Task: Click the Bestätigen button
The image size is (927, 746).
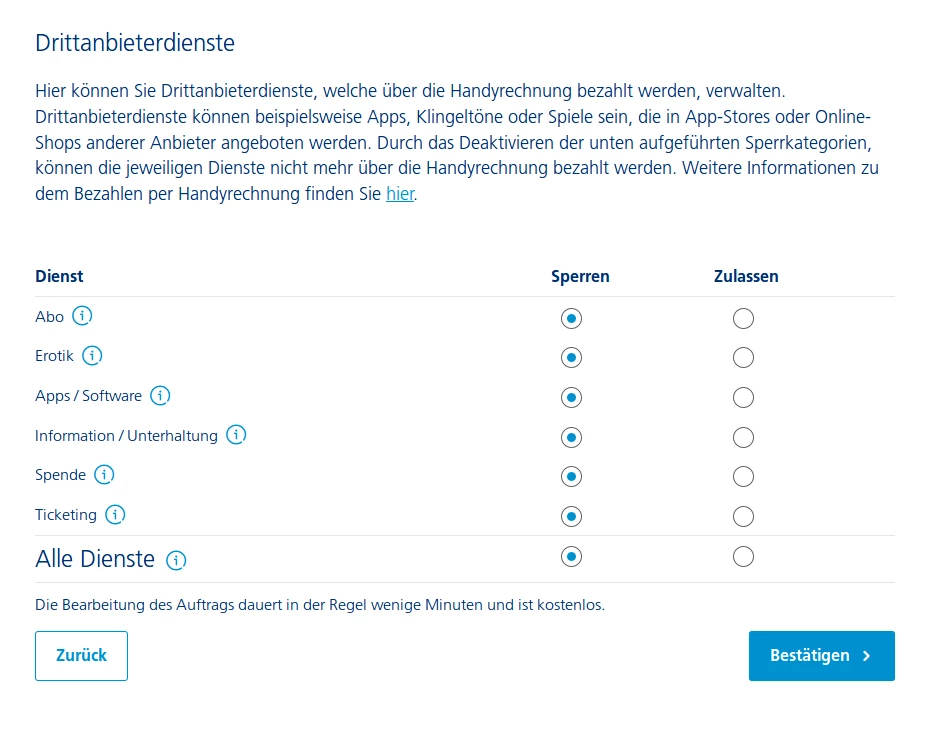Action: 821,656
